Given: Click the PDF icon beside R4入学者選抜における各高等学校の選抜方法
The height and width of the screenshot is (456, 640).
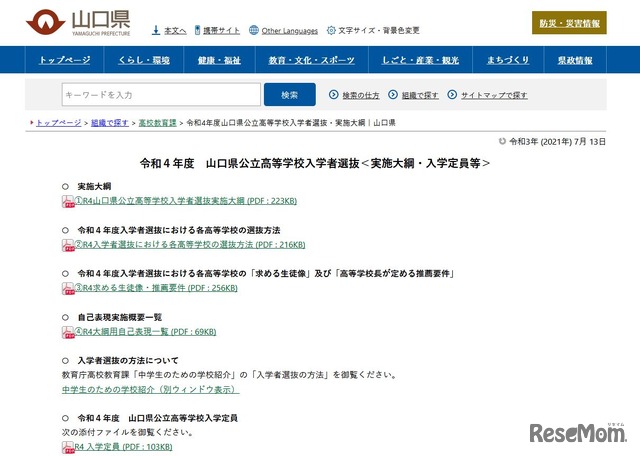Looking at the screenshot, I should click(69, 245).
